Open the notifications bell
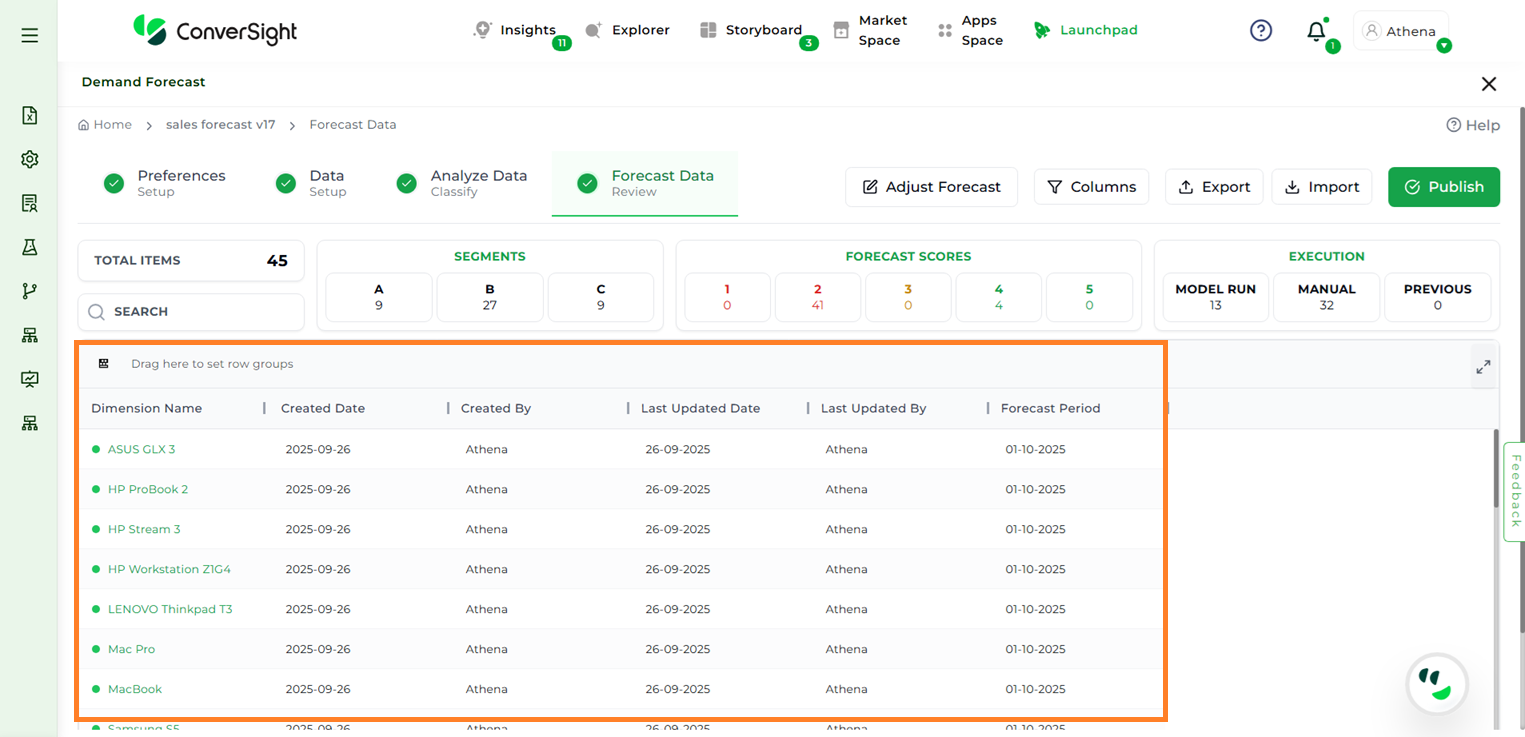The image size is (1525, 737). 1316,32
